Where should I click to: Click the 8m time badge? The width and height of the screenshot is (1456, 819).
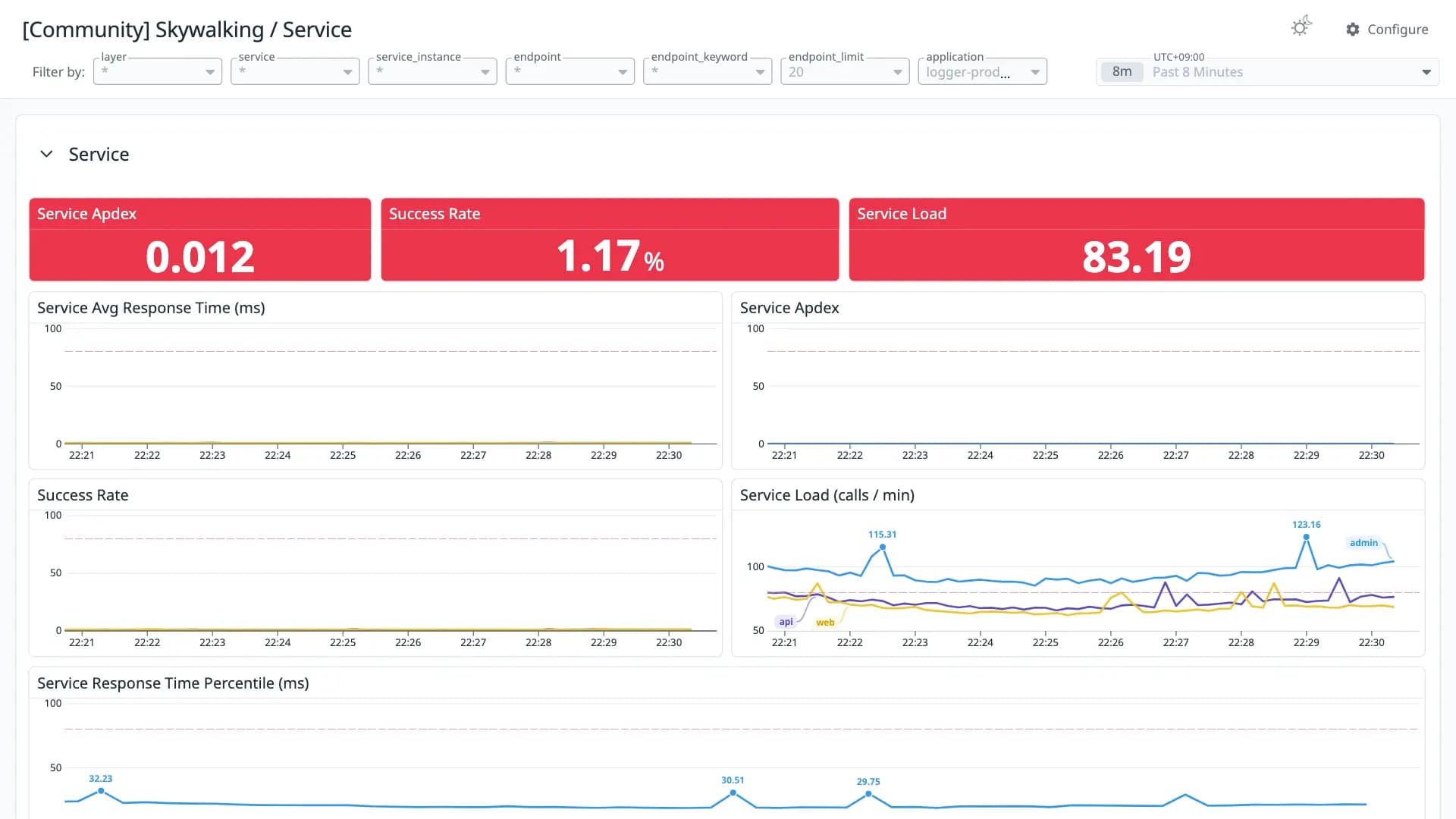click(x=1122, y=72)
